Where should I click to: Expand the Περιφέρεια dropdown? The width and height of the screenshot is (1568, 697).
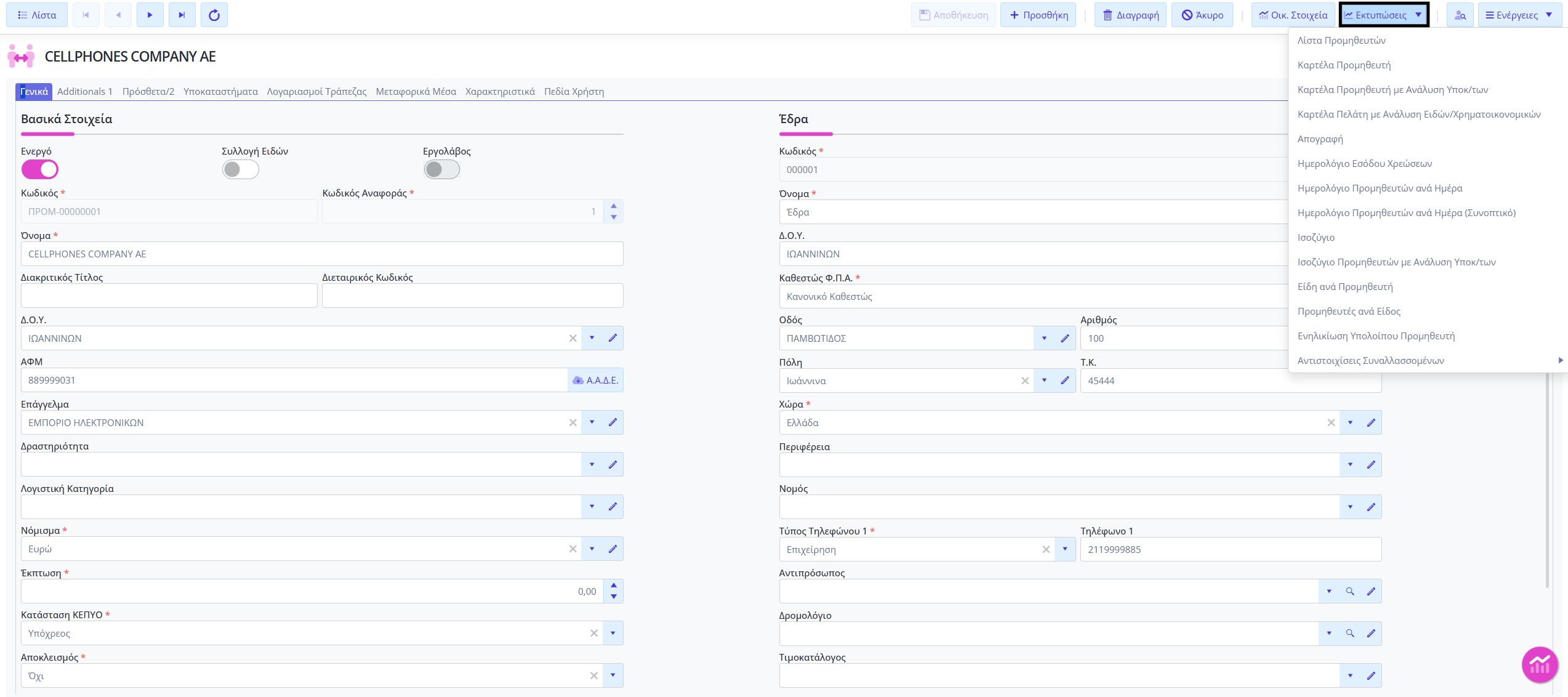click(x=1350, y=465)
